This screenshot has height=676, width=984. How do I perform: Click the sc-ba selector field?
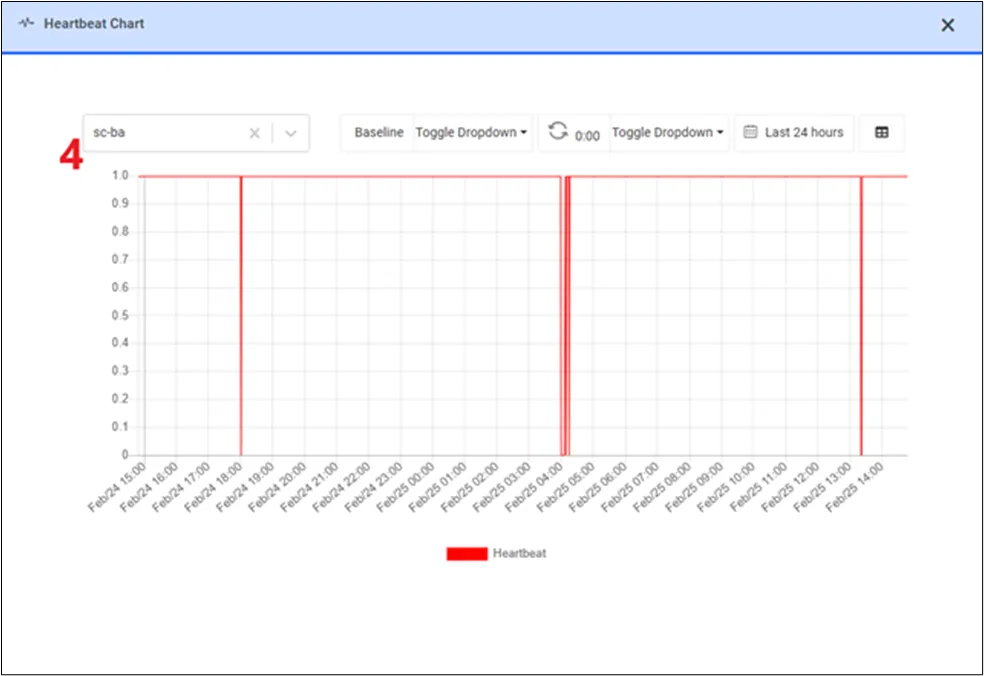tap(196, 133)
